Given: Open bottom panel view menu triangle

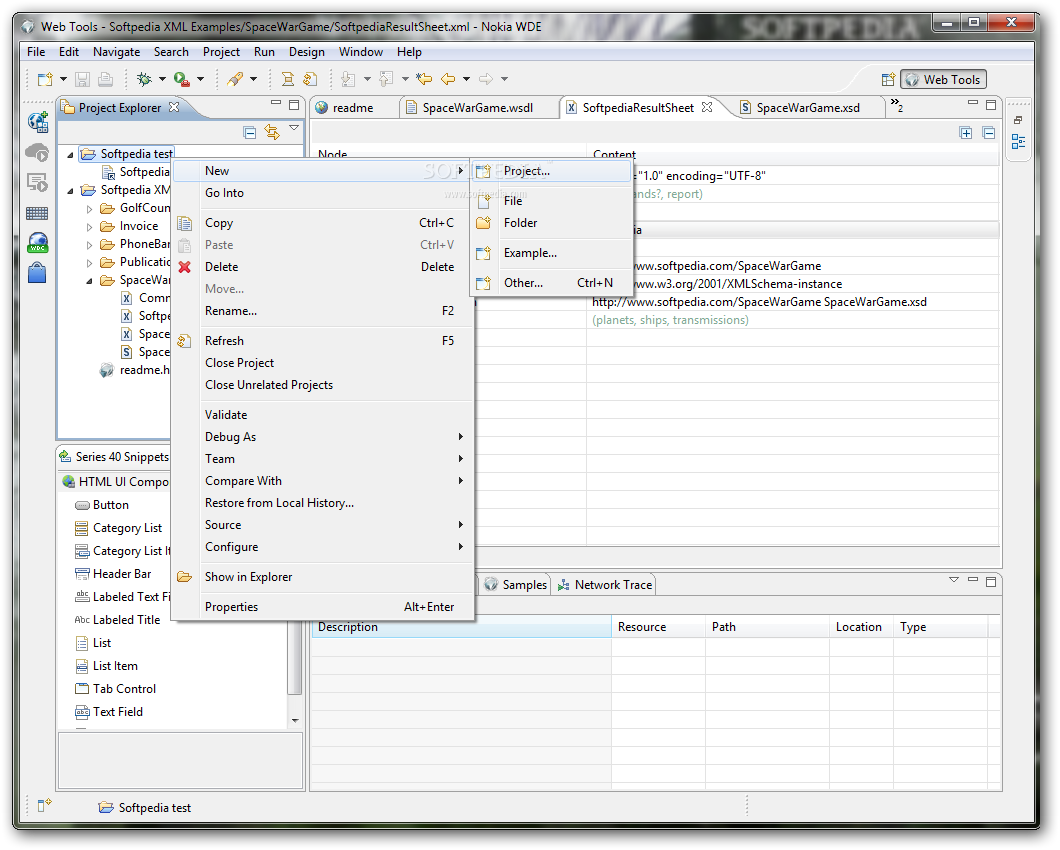Looking at the screenshot, I should point(953,580).
